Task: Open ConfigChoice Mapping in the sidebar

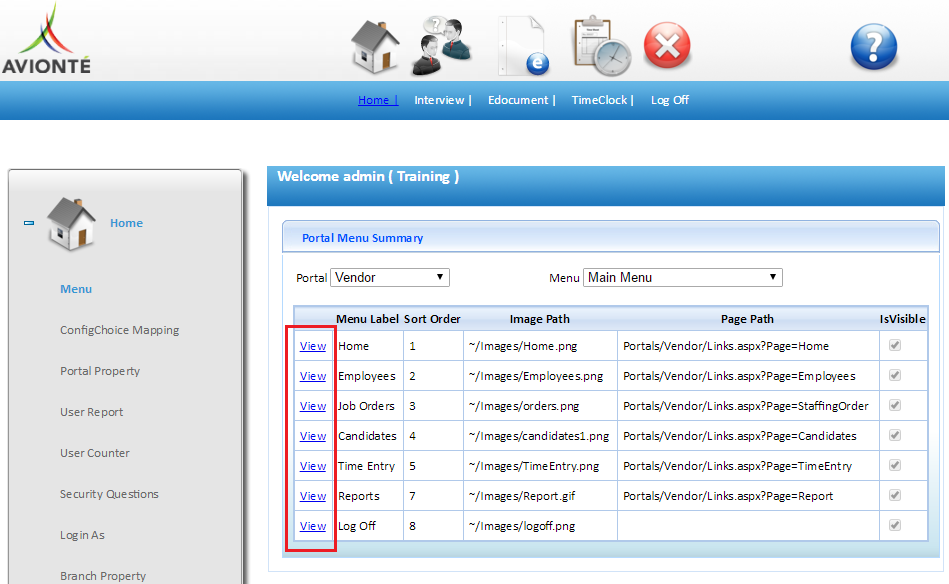Action: pyautogui.click(x=119, y=330)
